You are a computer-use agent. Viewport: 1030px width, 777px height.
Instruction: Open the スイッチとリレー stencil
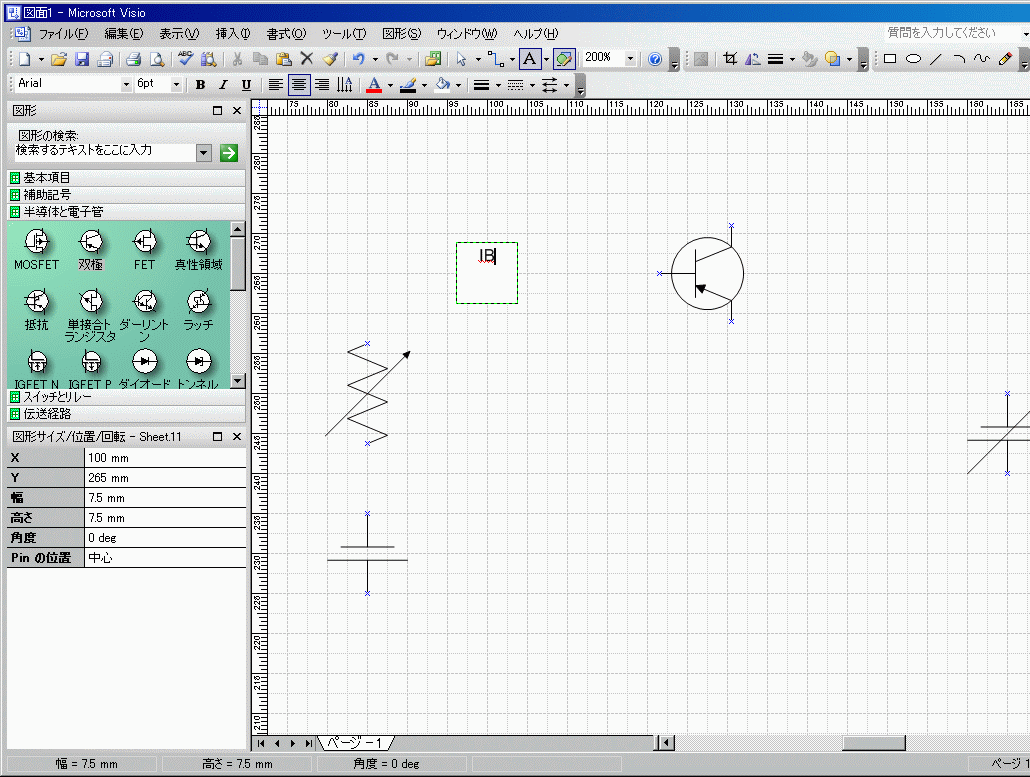(x=58, y=397)
